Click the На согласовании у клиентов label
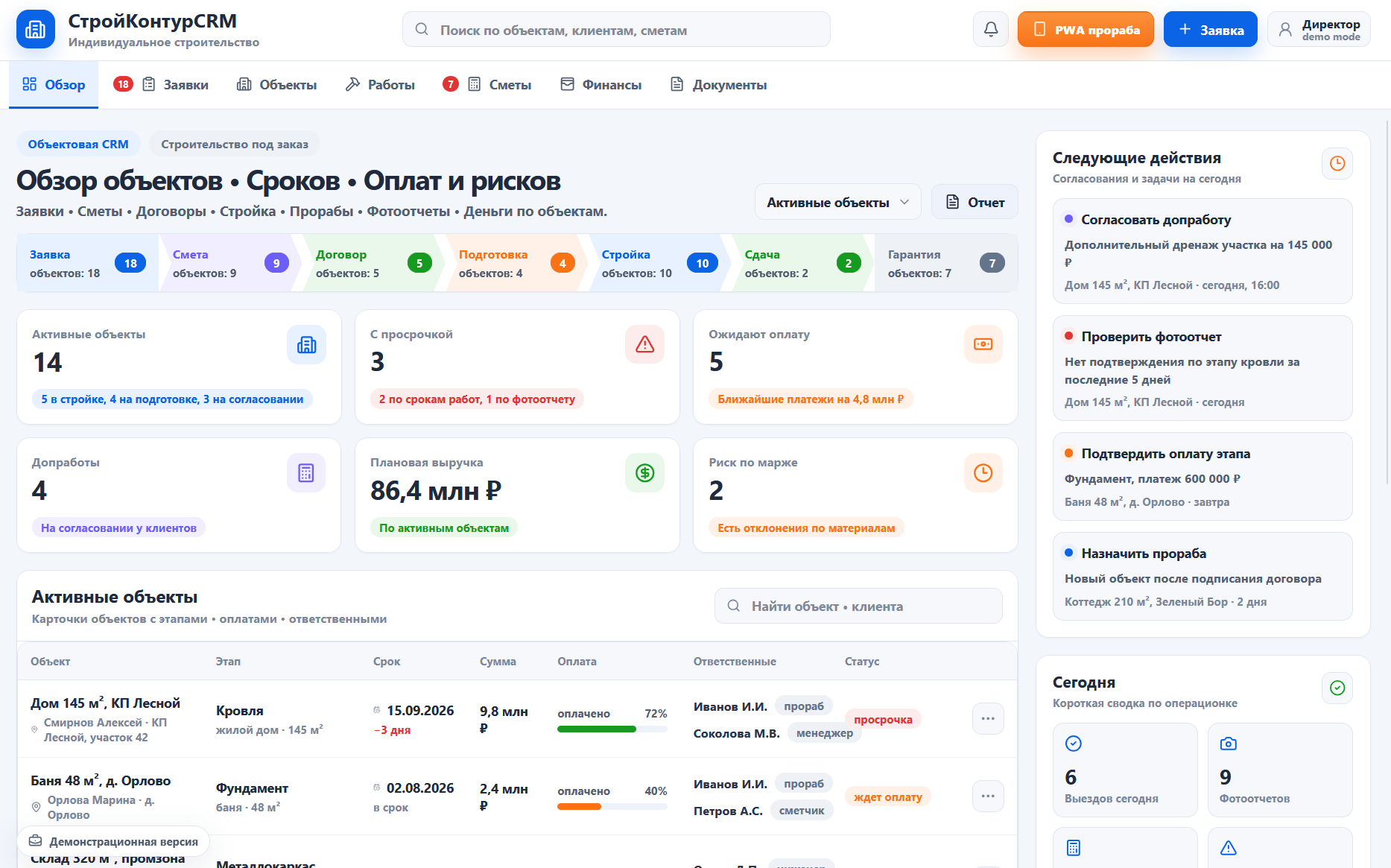 [118, 528]
